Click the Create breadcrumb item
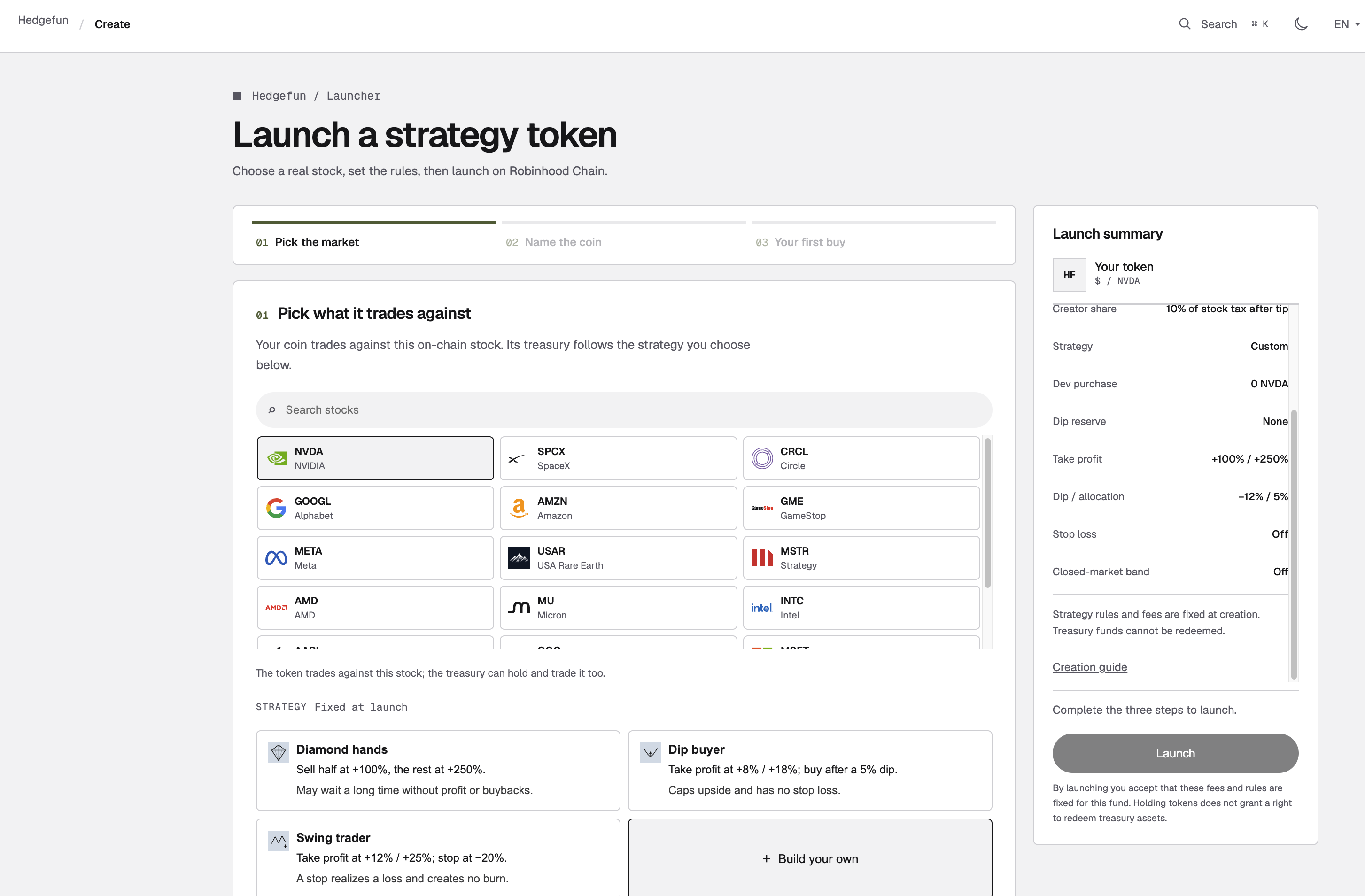 tap(112, 24)
